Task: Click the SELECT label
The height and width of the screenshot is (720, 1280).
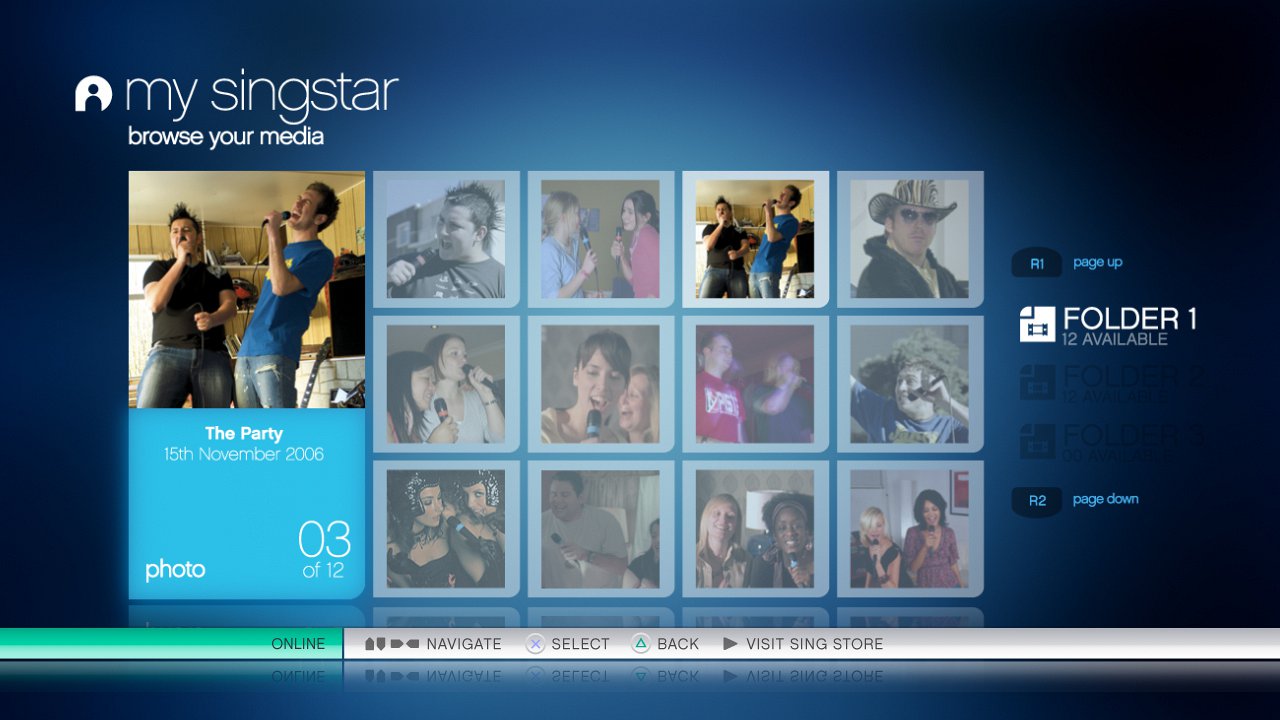Action: tap(580, 644)
